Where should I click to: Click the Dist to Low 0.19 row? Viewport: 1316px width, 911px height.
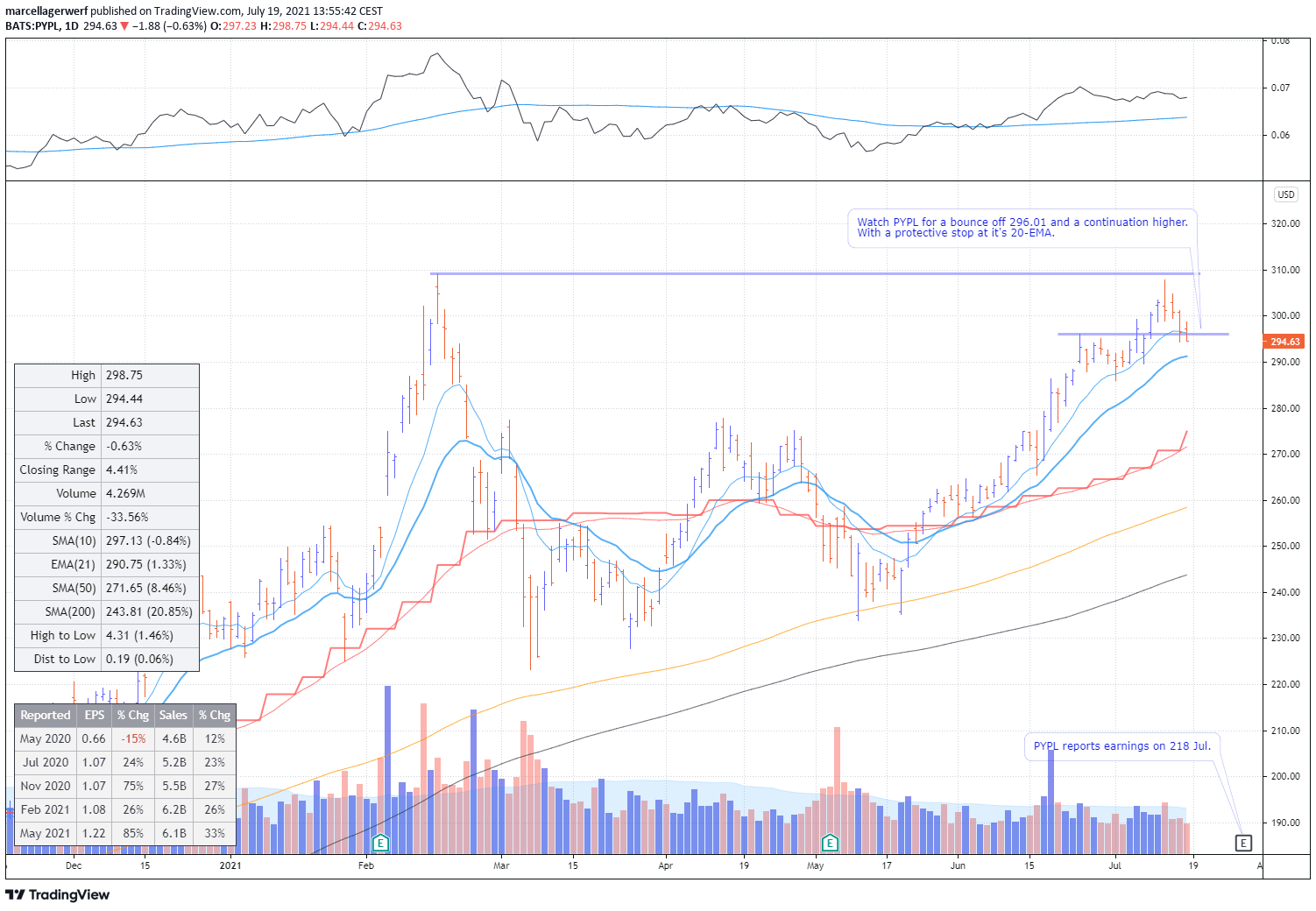tap(107, 659)
